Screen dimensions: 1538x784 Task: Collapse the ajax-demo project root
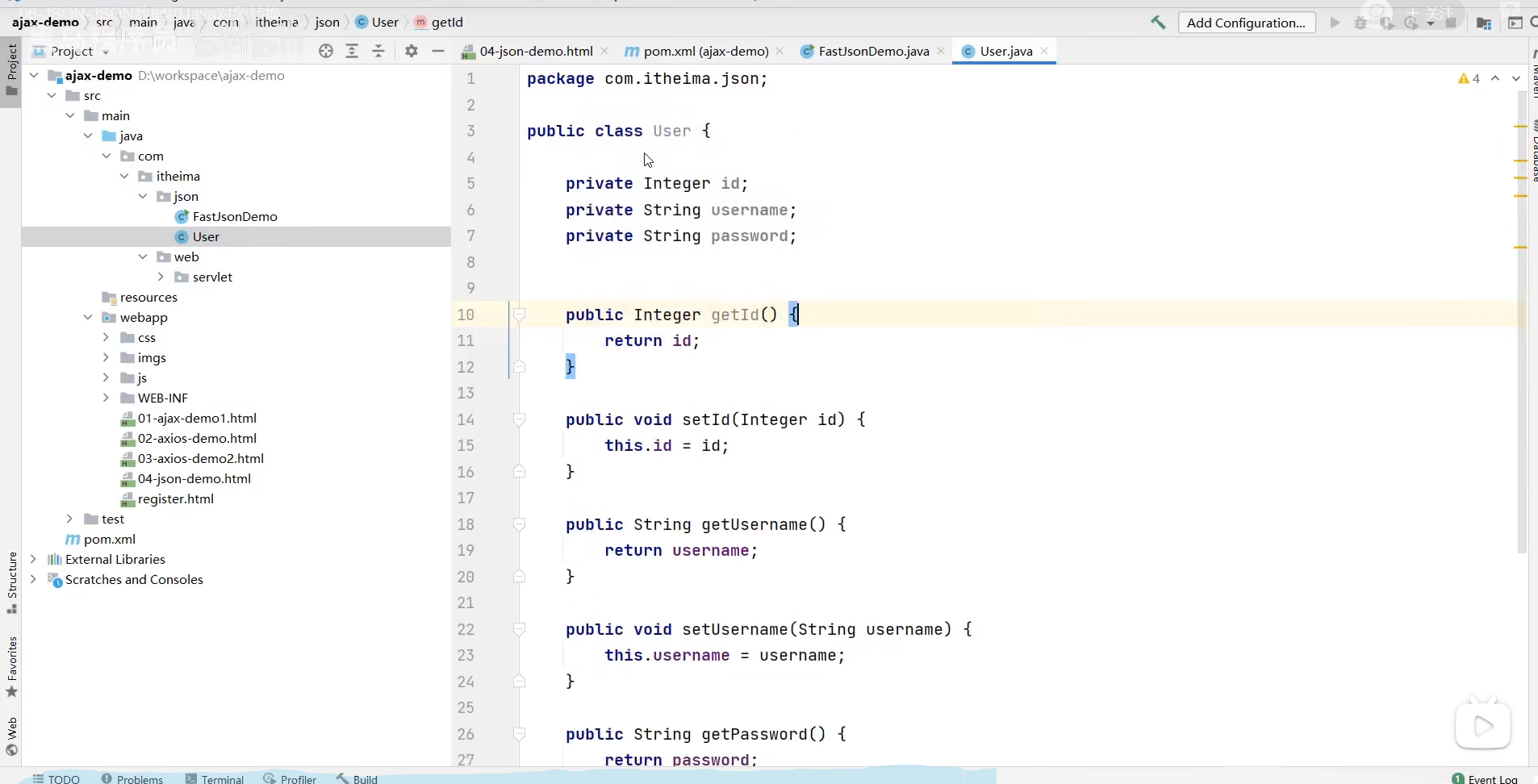coord(34,75)
